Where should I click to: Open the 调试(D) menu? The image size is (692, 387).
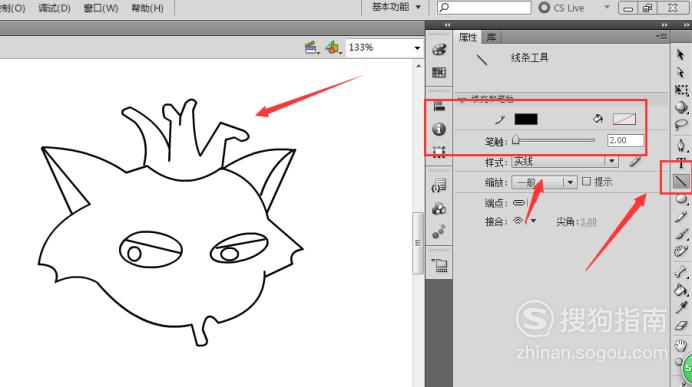pos(54,8)
